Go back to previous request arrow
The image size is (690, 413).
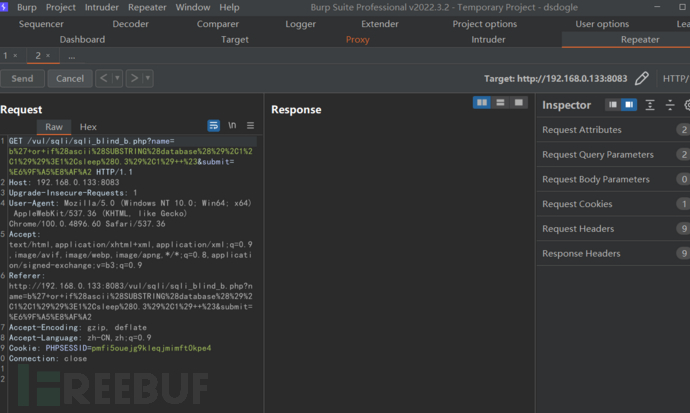tap(103, 78)
